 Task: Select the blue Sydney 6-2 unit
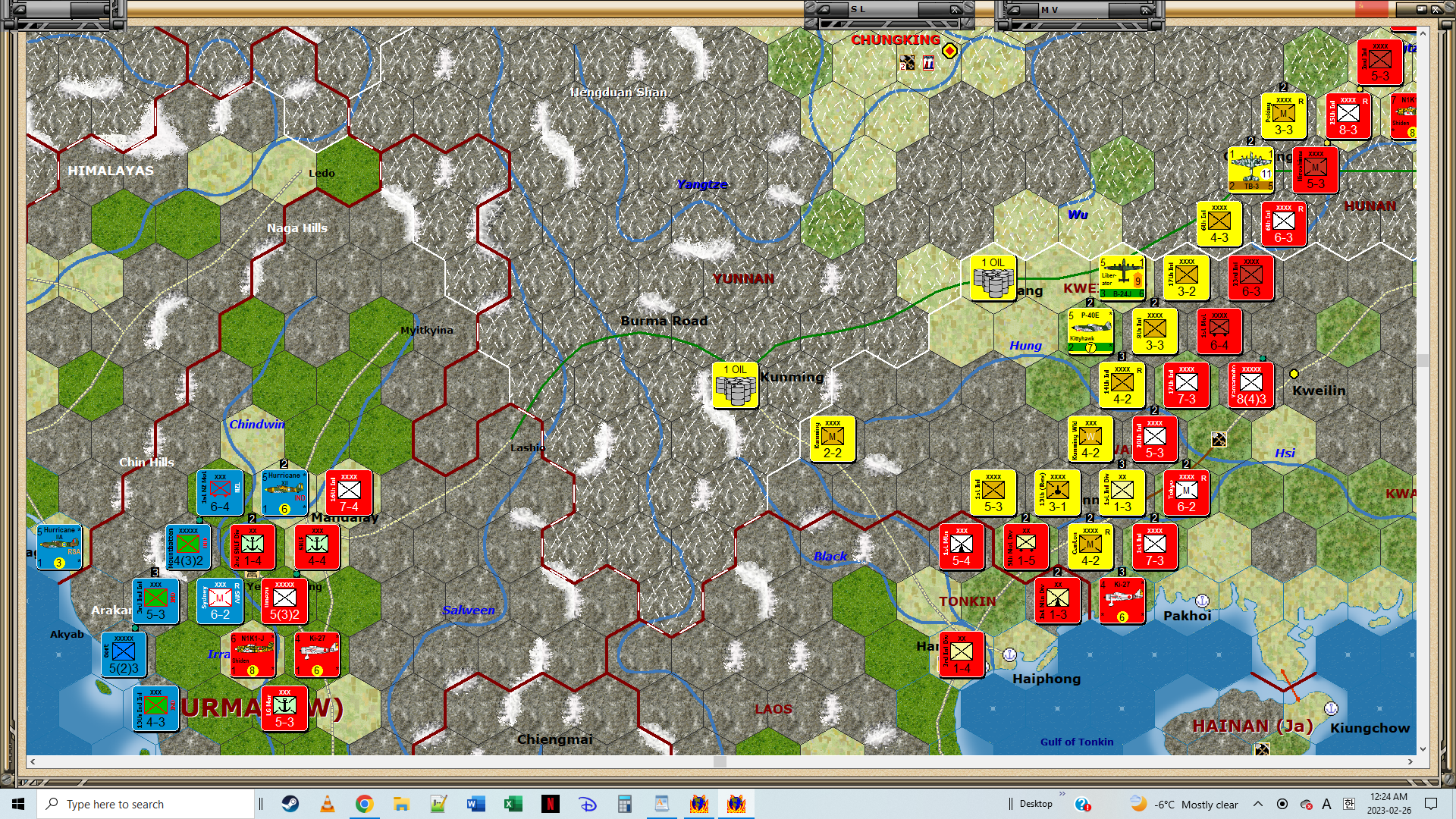click(x=220, y=601)
